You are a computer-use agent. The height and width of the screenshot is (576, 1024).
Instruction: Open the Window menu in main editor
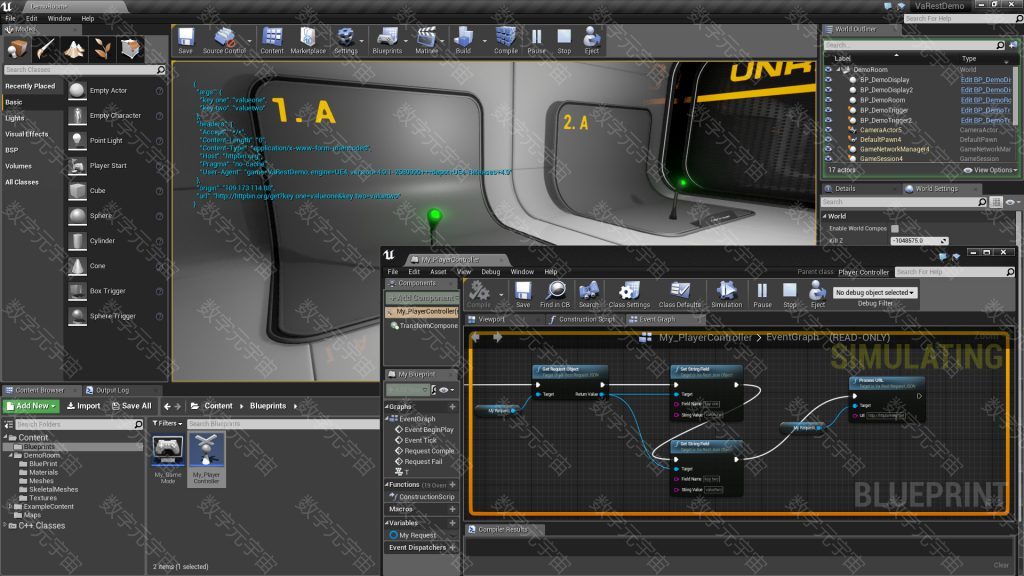[x=59, y=18]
